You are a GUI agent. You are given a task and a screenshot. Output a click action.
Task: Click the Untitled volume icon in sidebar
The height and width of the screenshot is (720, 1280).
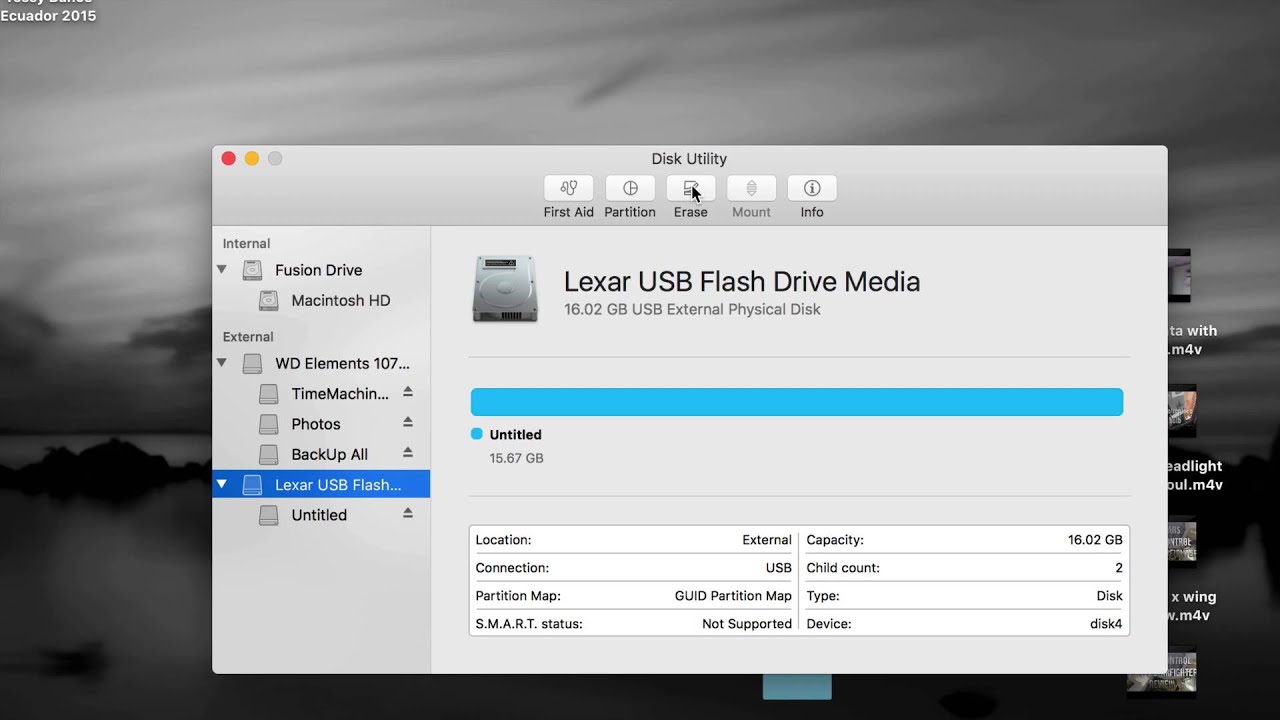(269, 515)
